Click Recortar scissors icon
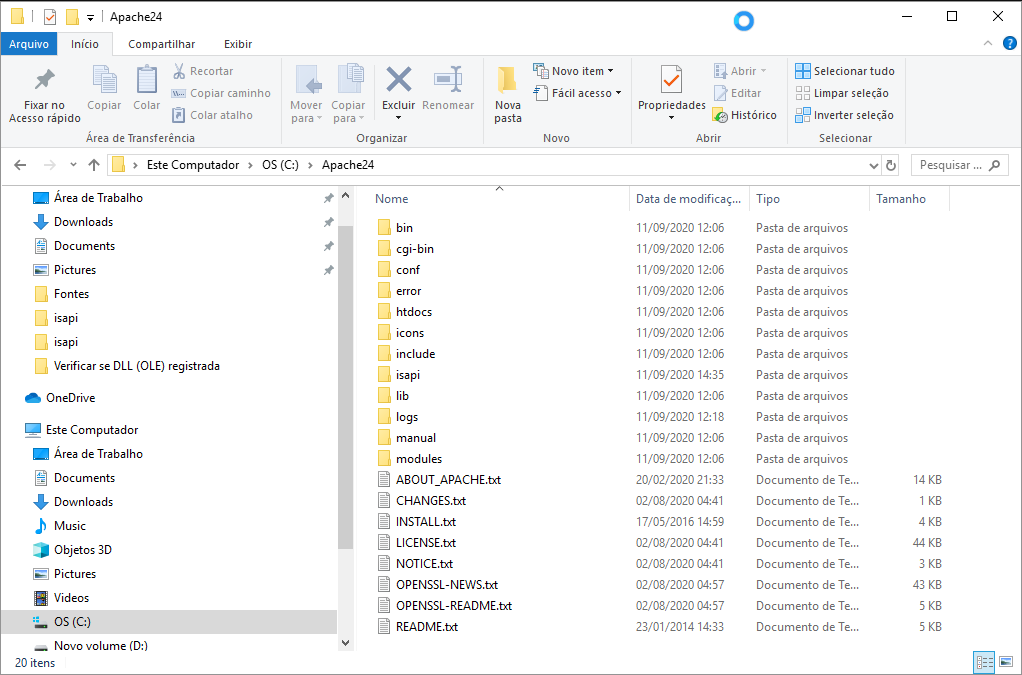 tap(179, 71)
